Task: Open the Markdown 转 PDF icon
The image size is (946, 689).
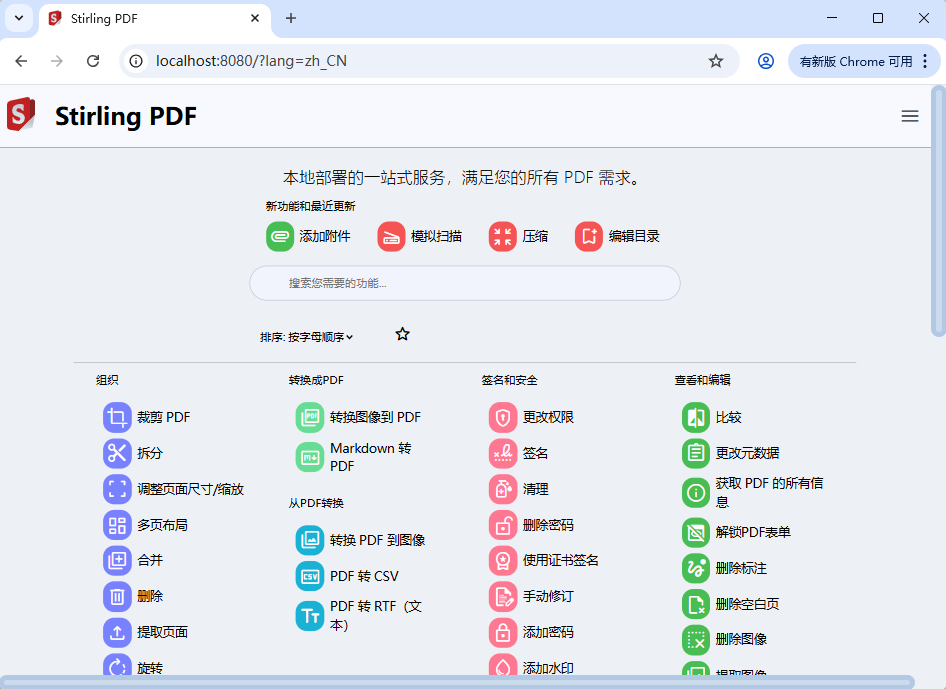Action: tap(310, 457)
